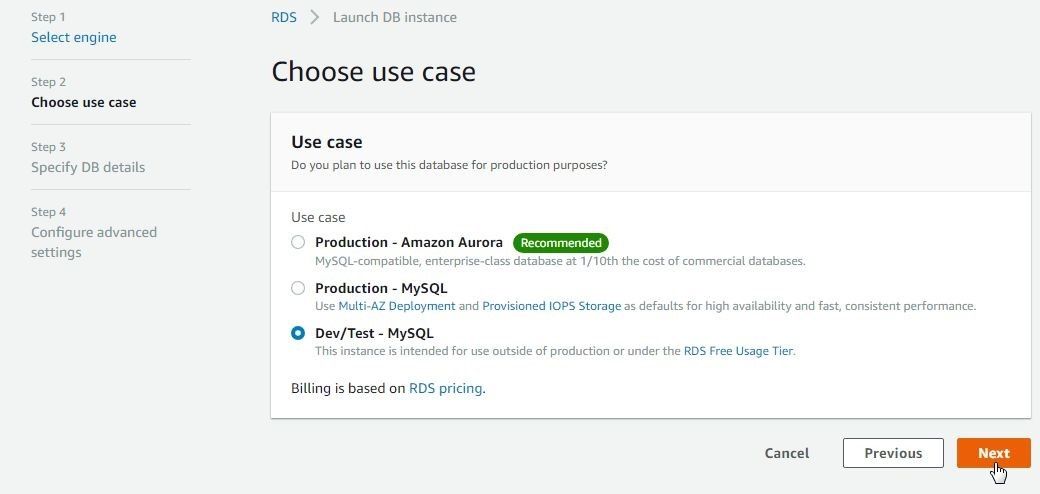
Task: Toggle the Dev/Test - MySQL radio circle
Action: (x=298, y=333)
